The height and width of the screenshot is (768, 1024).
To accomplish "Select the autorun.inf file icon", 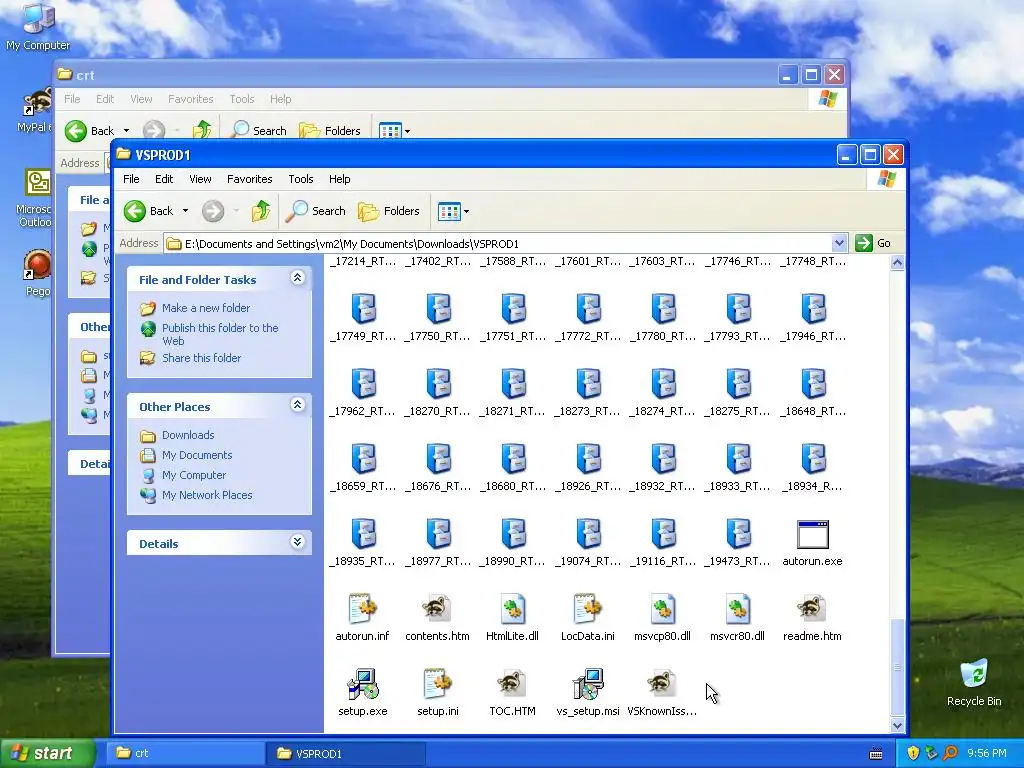I will coord(362,608).
